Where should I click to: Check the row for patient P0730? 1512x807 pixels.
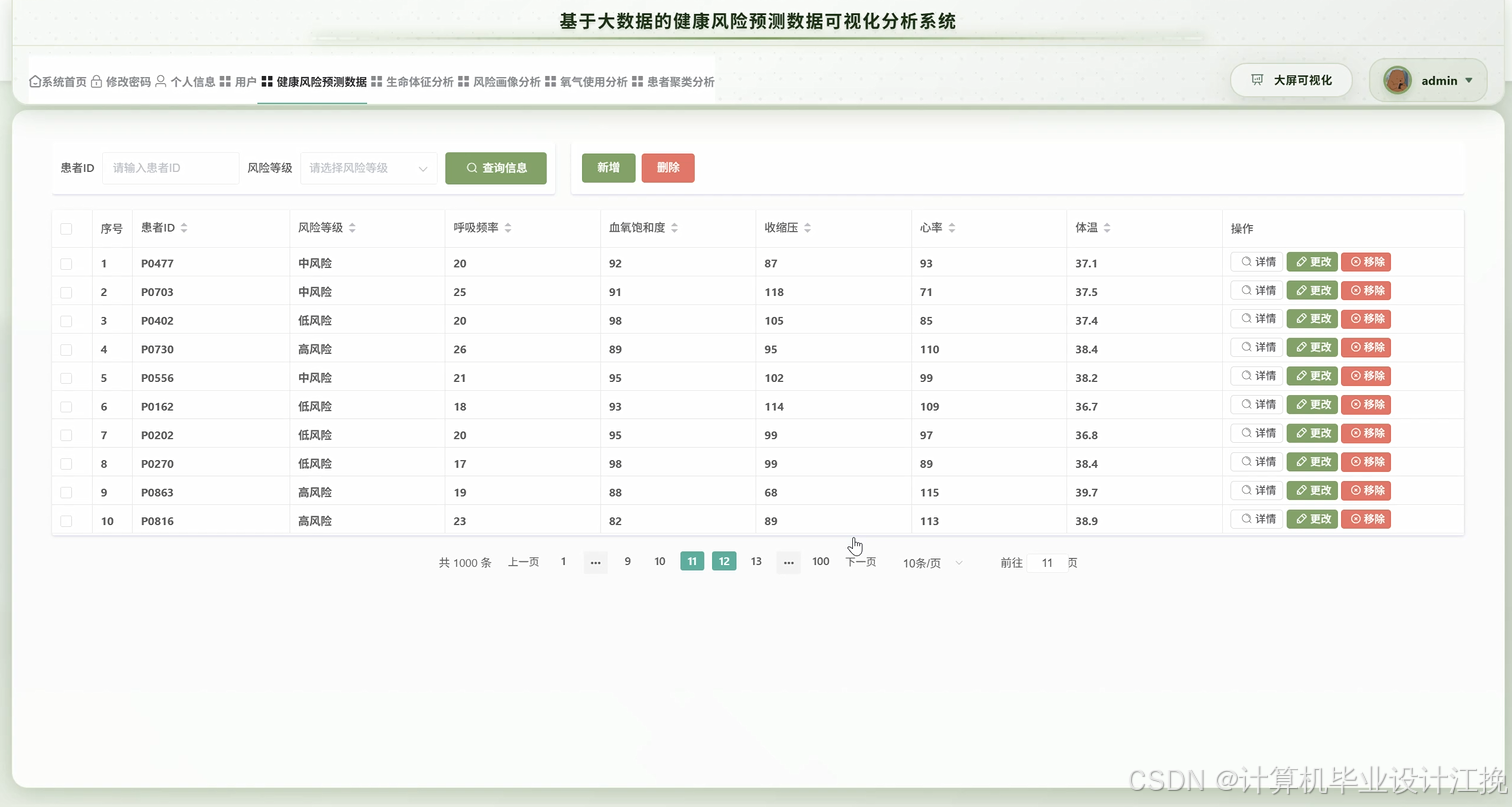(x=66, y=350)
